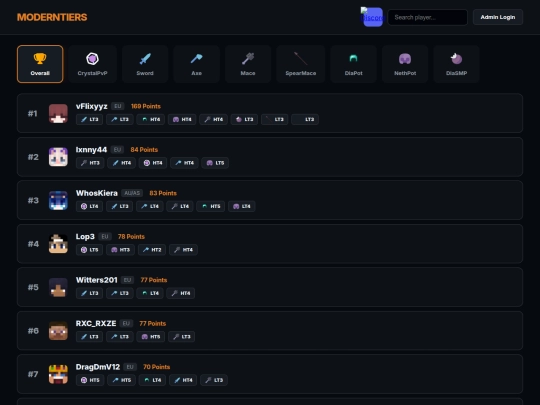Click Lop3's HT3 NethPot tier badge

click(121, 250)
